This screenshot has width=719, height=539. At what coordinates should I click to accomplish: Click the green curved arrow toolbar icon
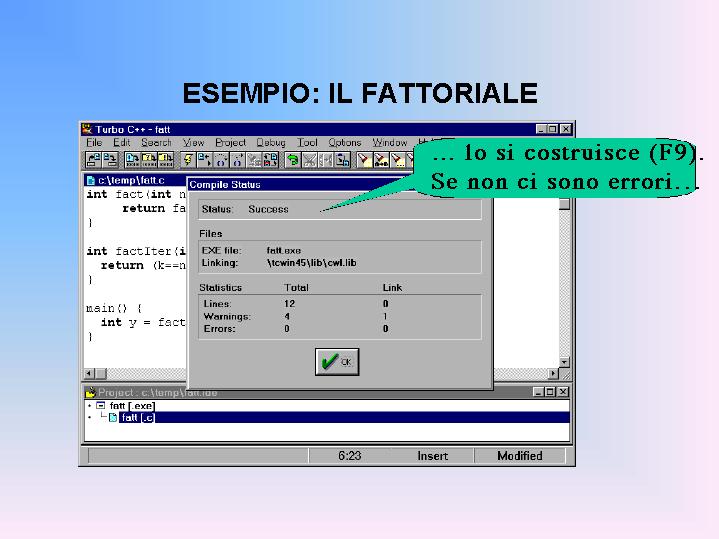point(292,159)
